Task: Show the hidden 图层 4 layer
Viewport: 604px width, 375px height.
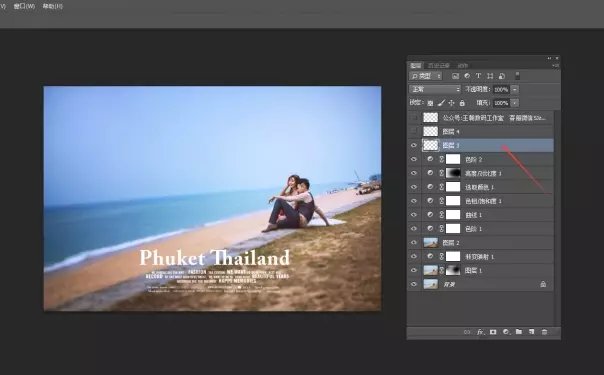Action: (414, 132)
